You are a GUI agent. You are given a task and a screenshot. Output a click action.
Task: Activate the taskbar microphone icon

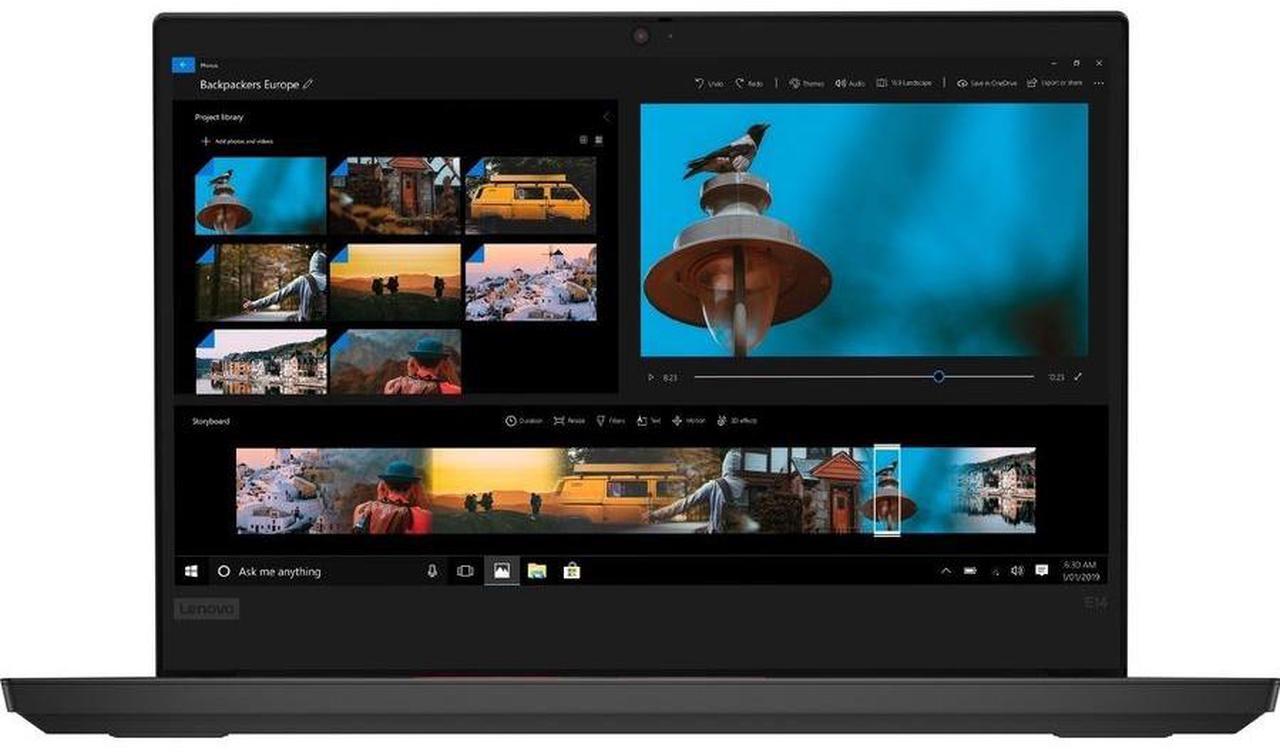(x=432, y=571)
